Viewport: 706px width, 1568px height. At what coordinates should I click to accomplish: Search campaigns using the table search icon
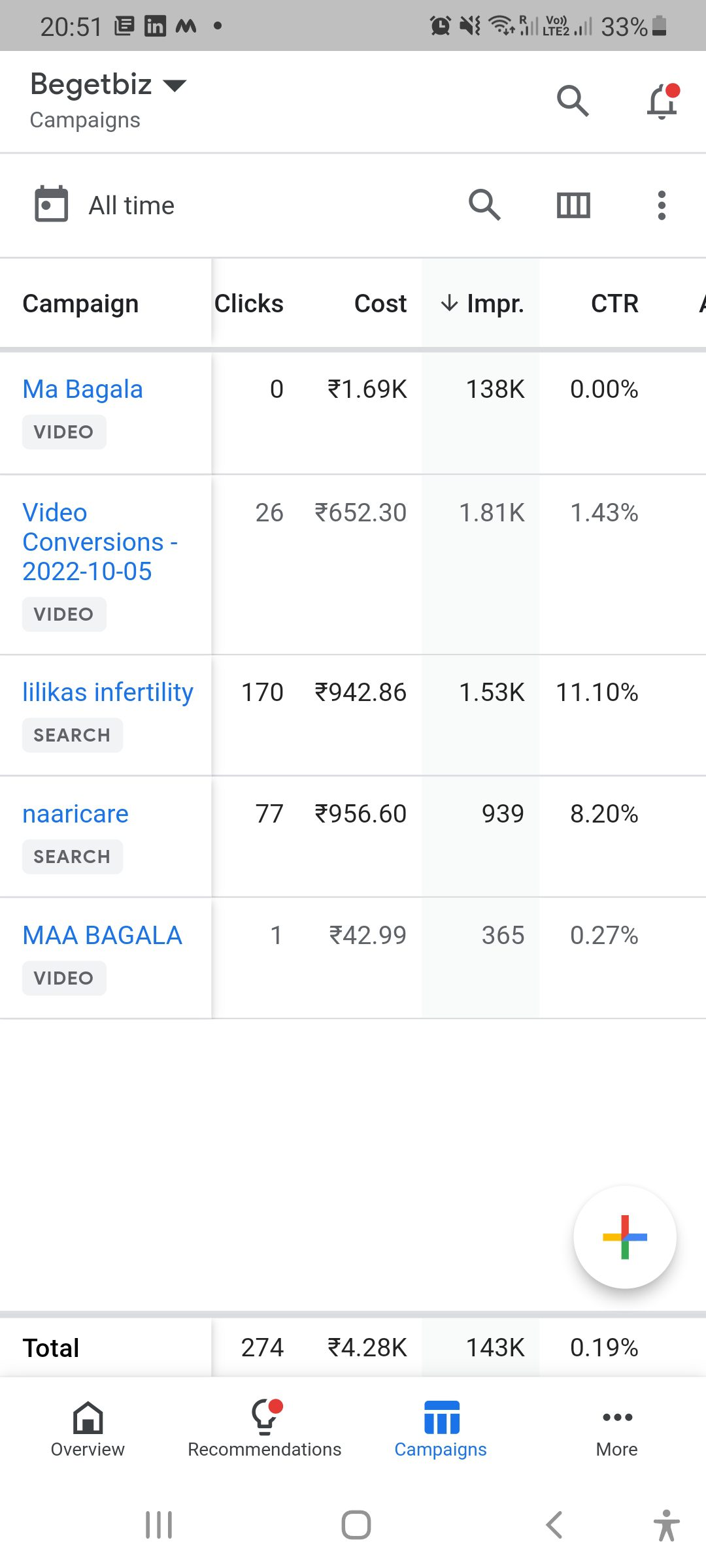(484, 205)
